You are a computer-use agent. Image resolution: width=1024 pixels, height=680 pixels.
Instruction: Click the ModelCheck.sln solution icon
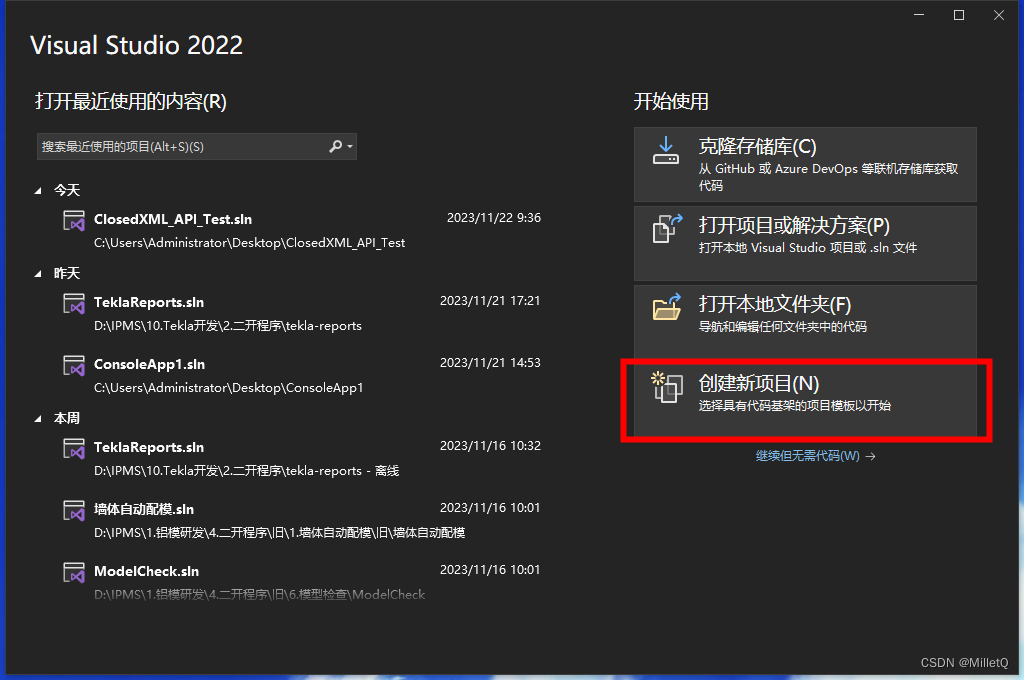[x=74, y=573]
